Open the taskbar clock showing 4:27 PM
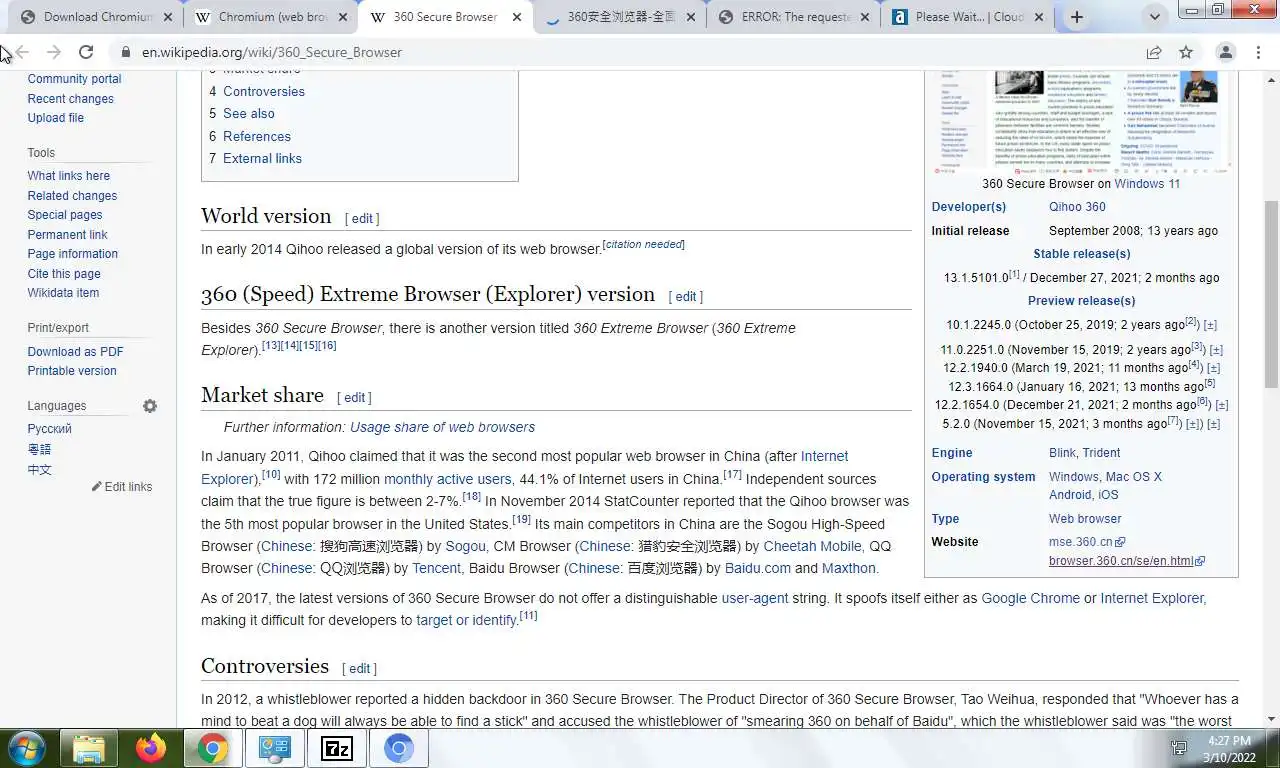Image resolution: width=1280 pixels, height=768 pixels. (x=1229, y=748)
